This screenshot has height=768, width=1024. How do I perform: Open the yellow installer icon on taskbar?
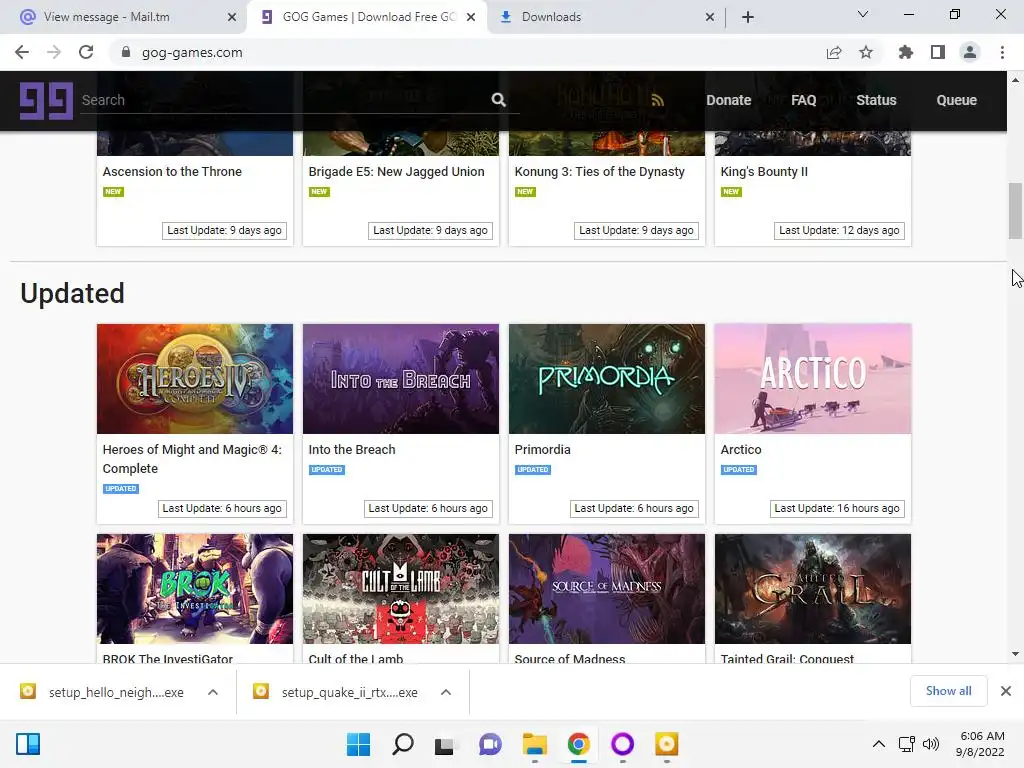click(x=667, y=744)
